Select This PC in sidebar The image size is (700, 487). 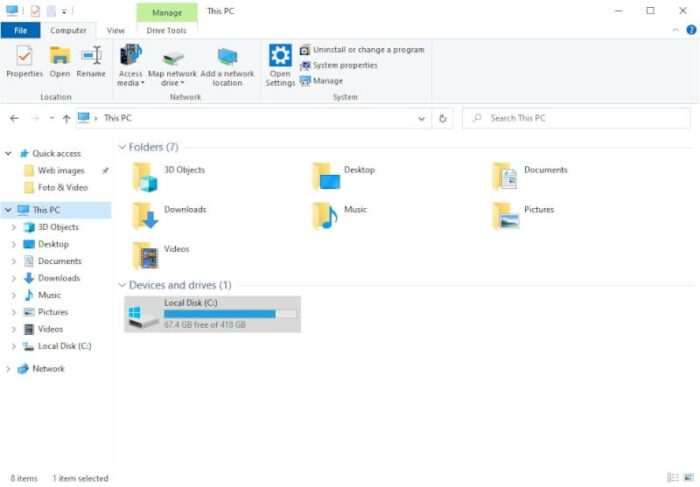tap(46, 210)
